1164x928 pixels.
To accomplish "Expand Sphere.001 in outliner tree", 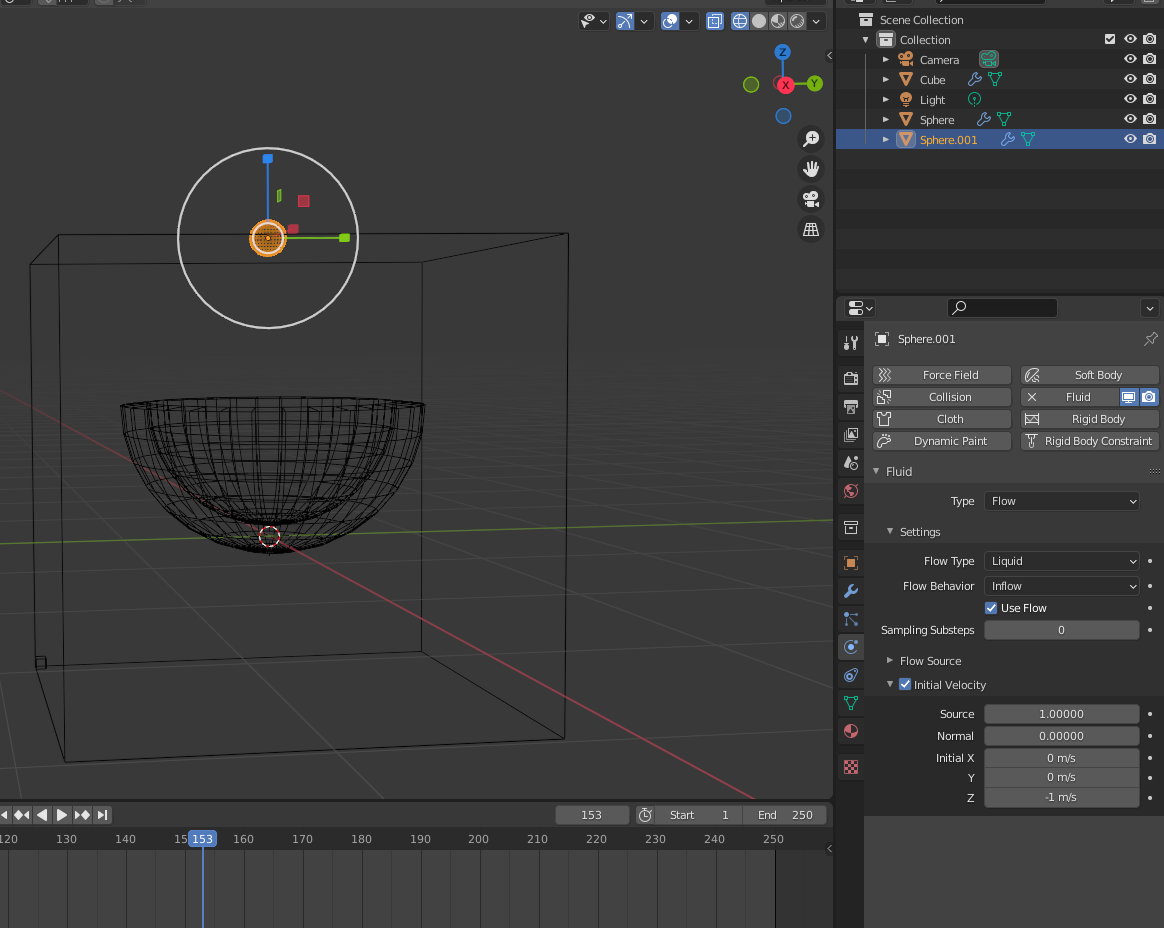I will click(885, 140).
